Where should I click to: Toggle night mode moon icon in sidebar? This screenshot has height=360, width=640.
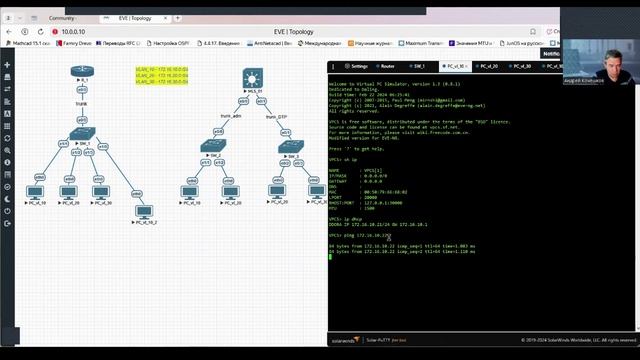7,199
